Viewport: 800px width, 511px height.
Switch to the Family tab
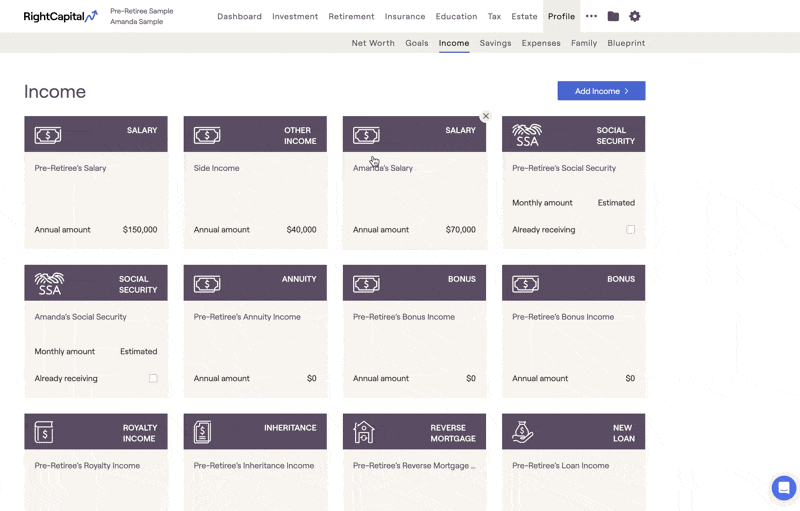(x=584, y=43)
